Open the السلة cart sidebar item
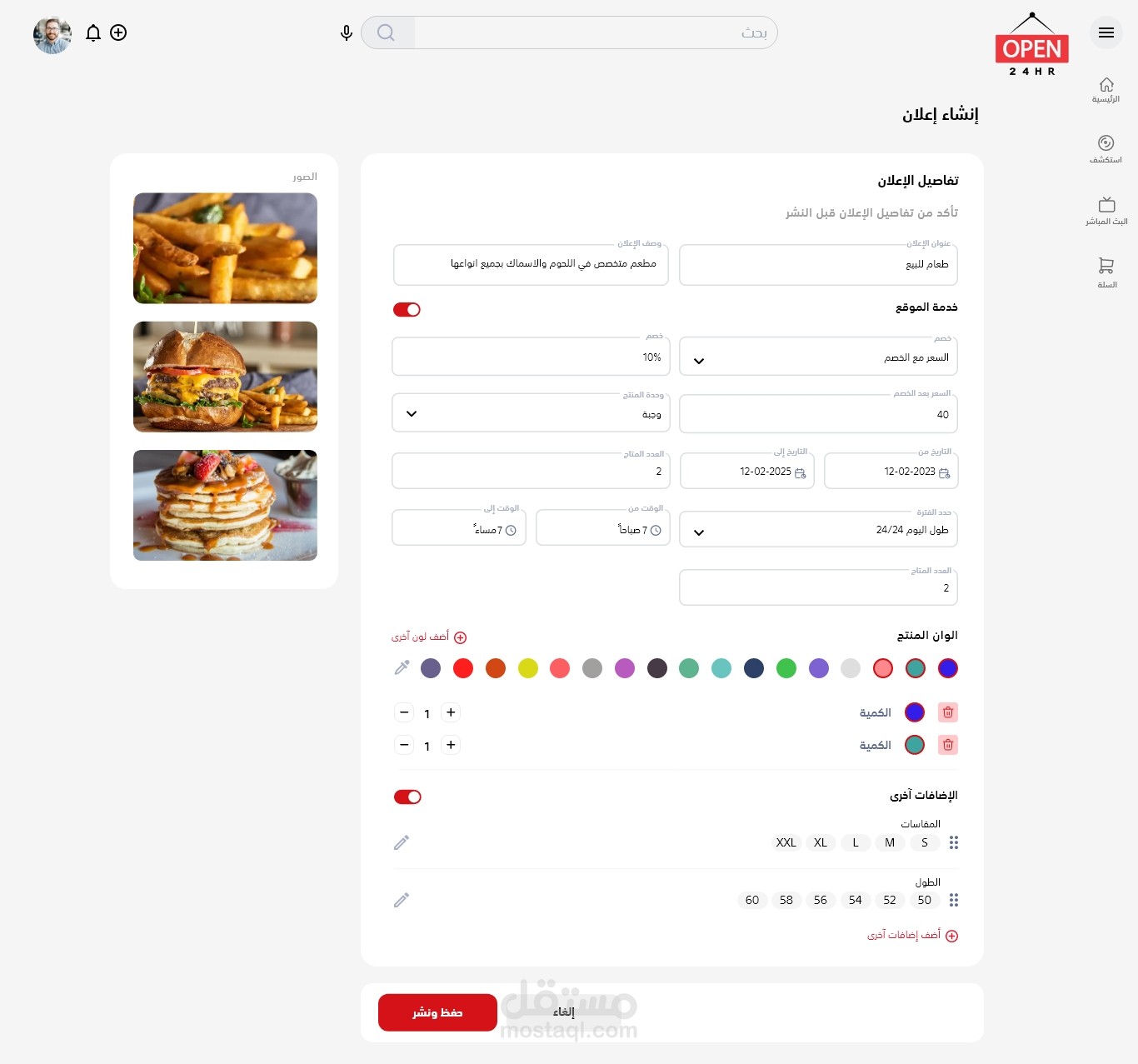 tap(1106, 272)
